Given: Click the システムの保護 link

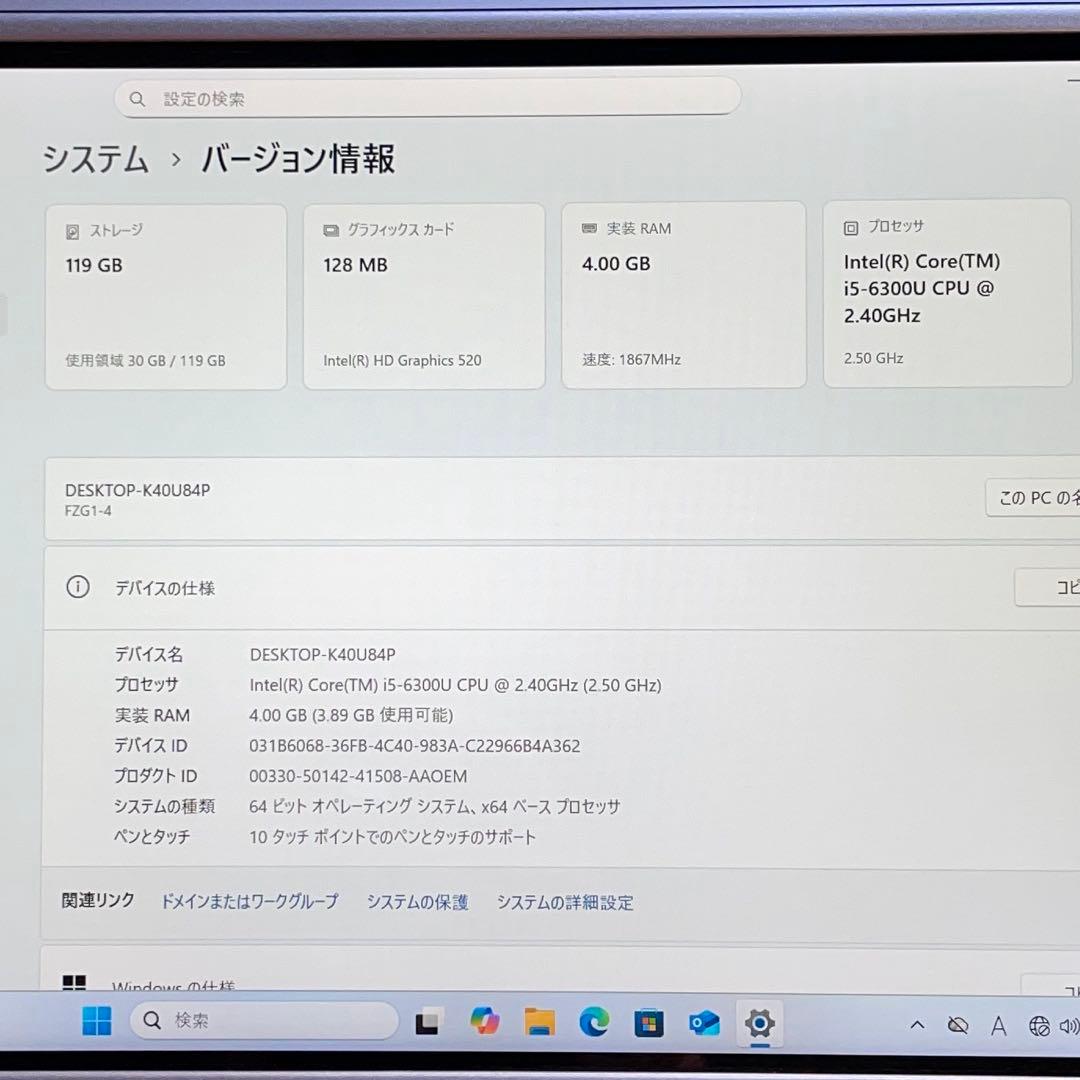Looking at the screenshot, I should point(417,901).
